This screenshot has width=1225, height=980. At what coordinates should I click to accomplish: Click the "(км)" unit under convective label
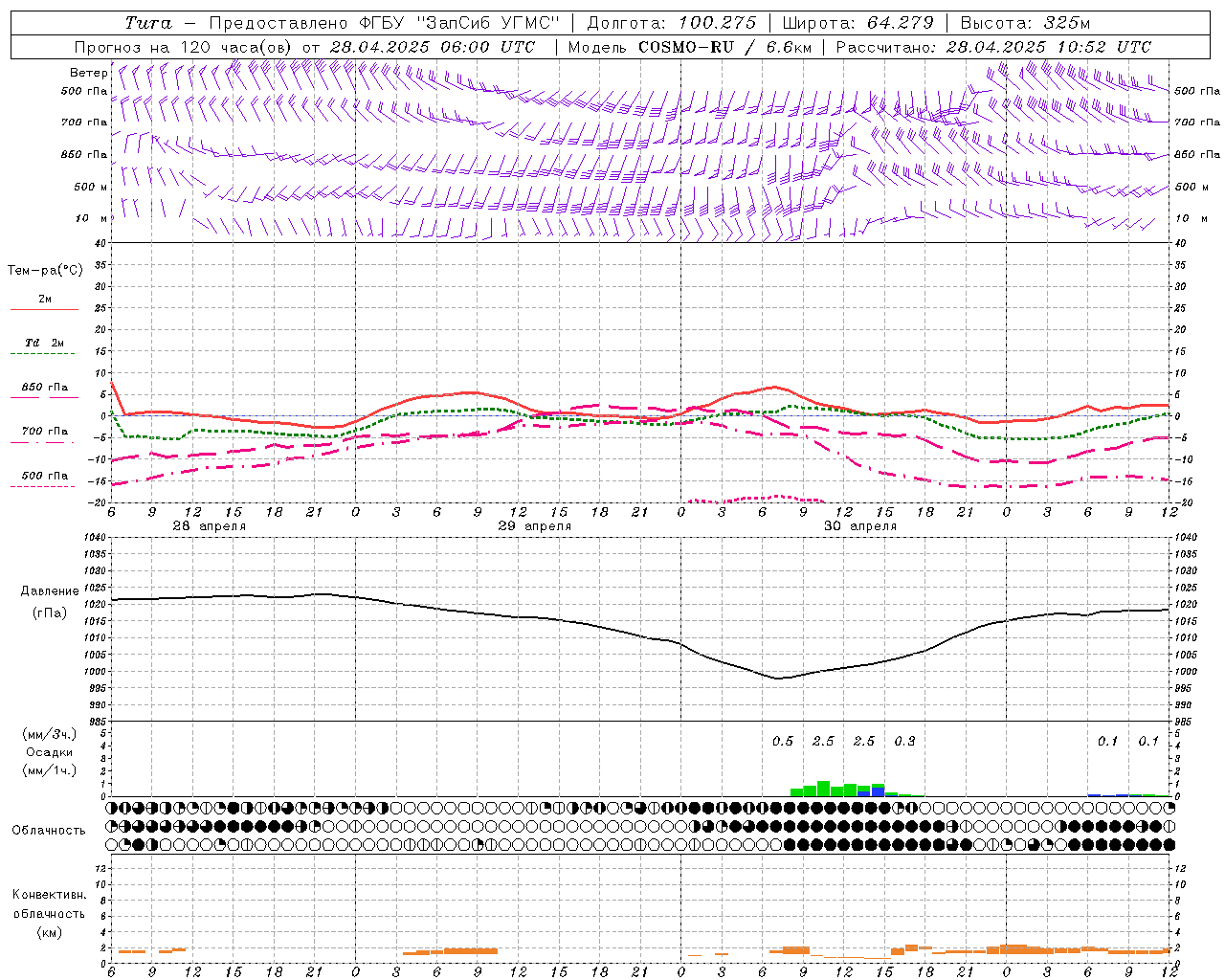[49, 932]
